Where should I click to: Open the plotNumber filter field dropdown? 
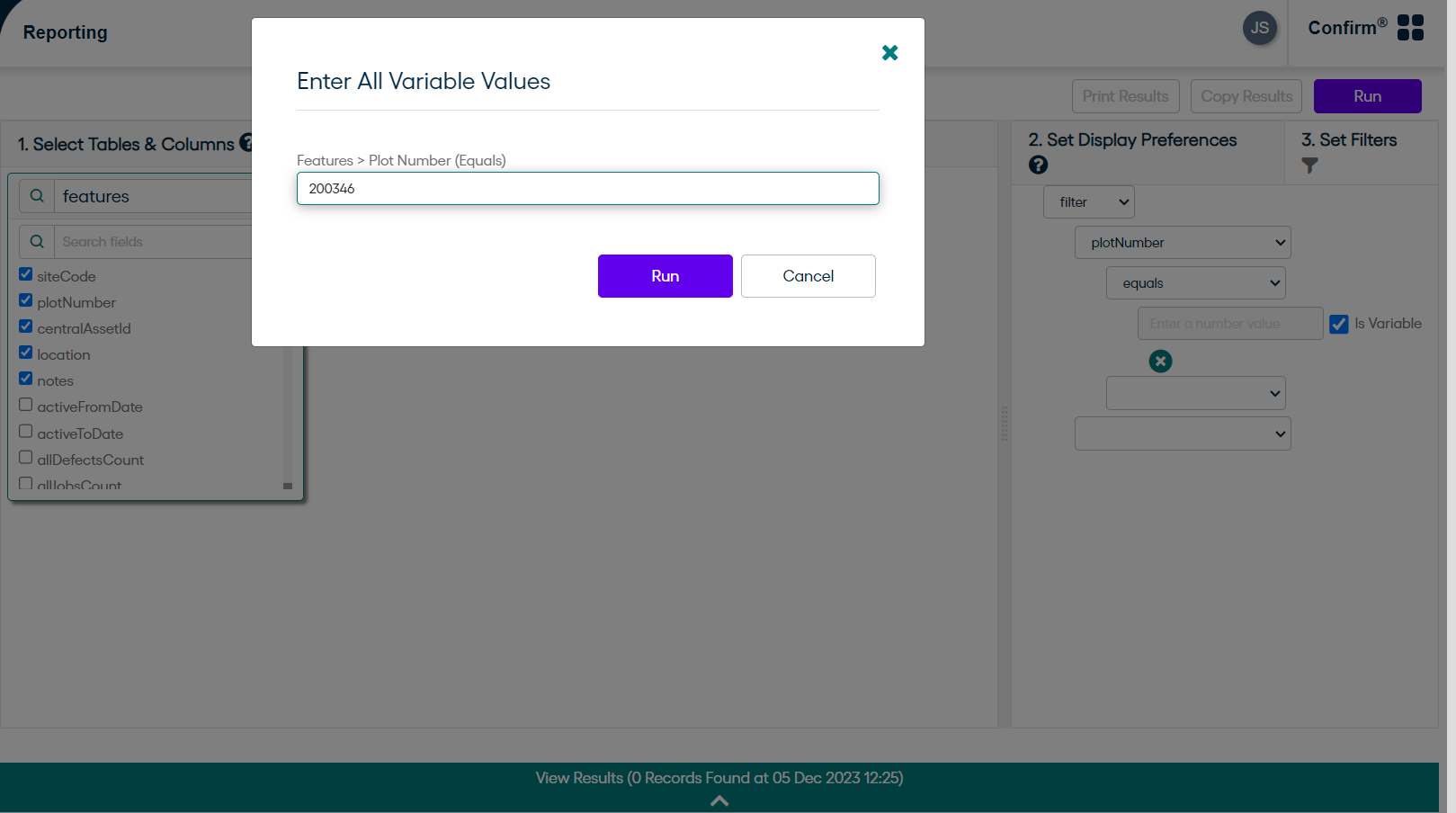(1182, 242)
